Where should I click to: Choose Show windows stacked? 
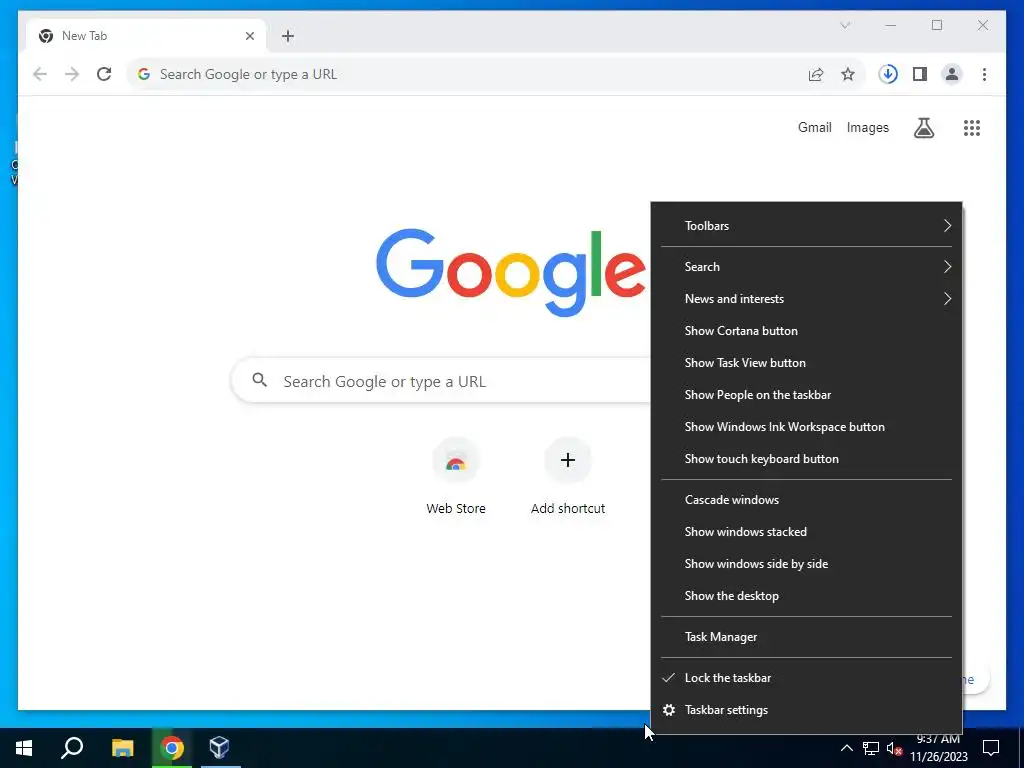pyautogui.click(x=807, y=532)
